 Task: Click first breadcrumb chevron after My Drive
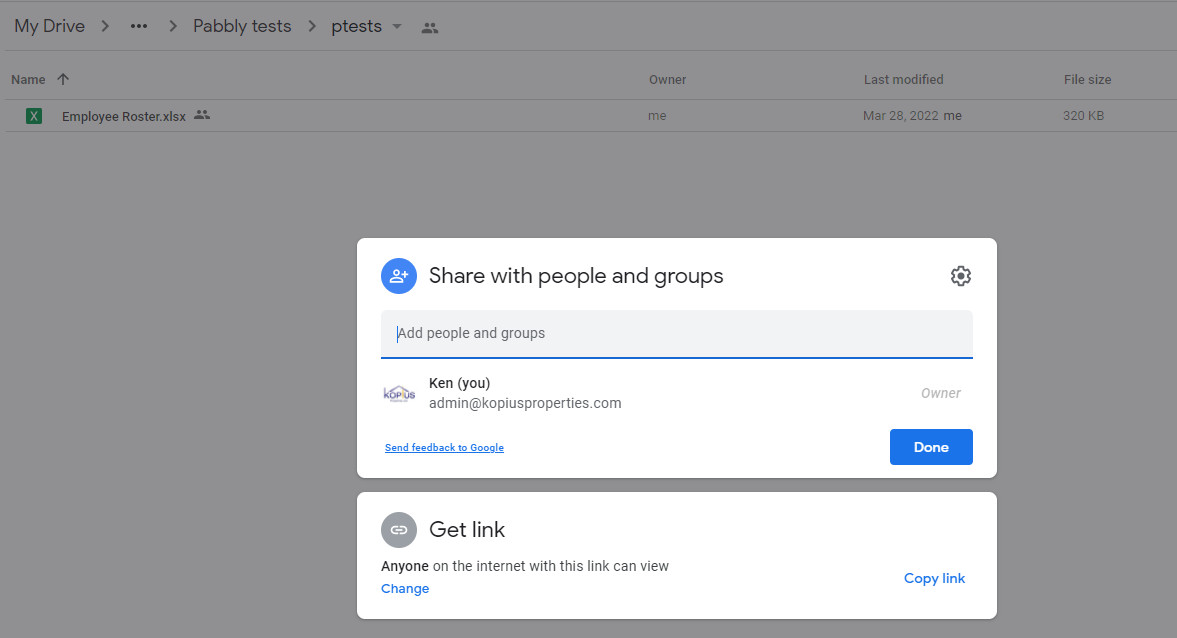[x=105, y=26]
